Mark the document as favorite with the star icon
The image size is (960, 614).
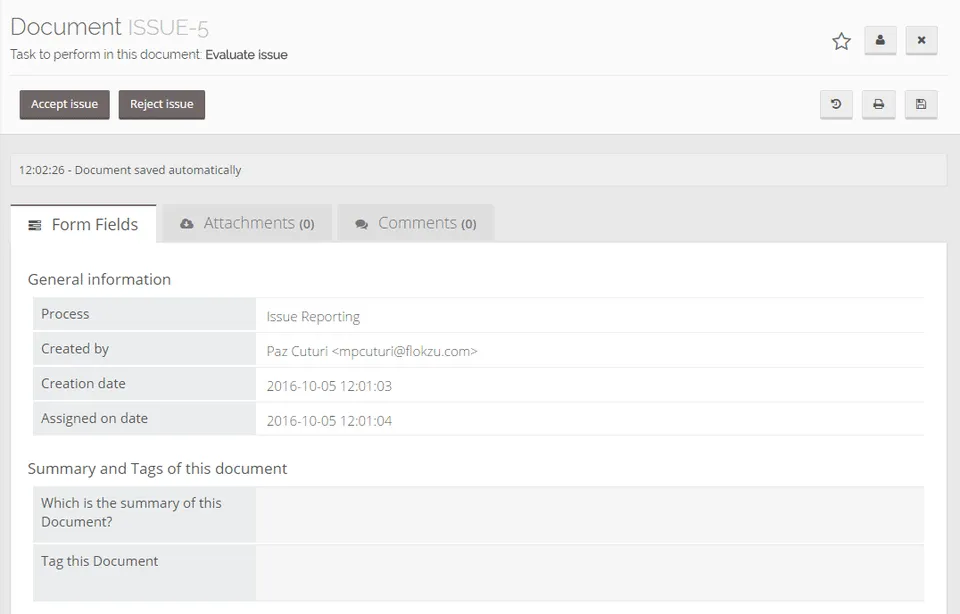(x=841, y=41)
